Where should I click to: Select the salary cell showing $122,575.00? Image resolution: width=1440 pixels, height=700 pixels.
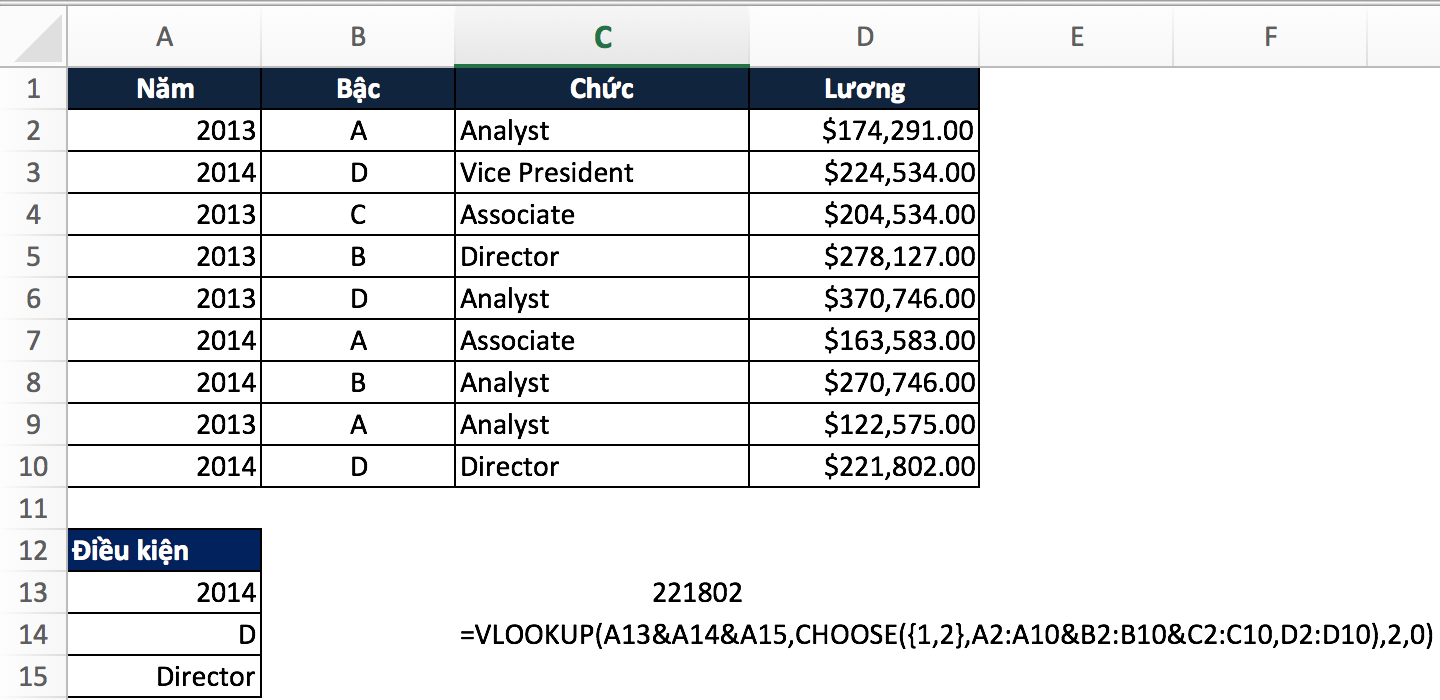pyautogui.click(x=864, y=425)
